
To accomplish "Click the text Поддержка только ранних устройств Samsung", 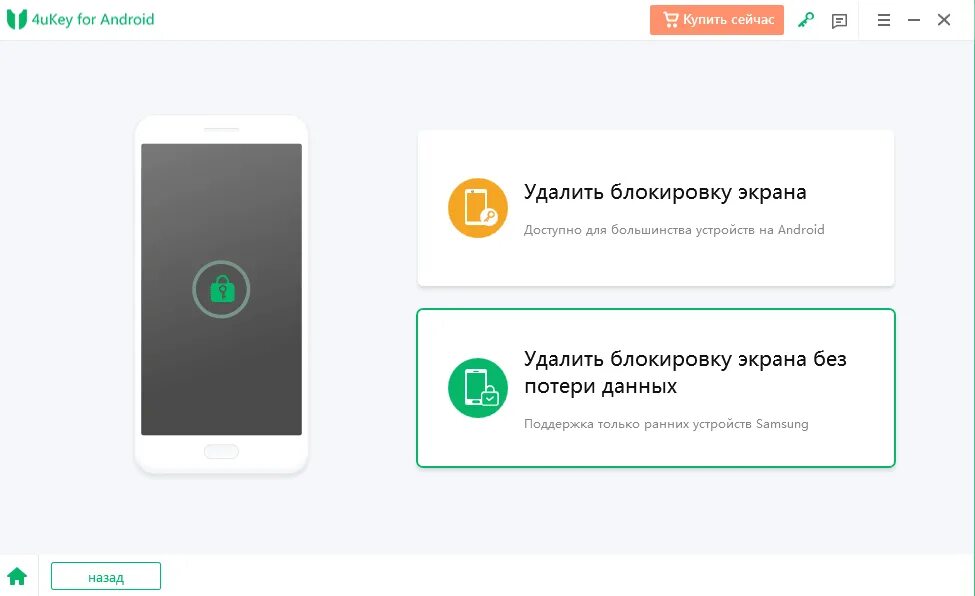I will click(666, 424).
